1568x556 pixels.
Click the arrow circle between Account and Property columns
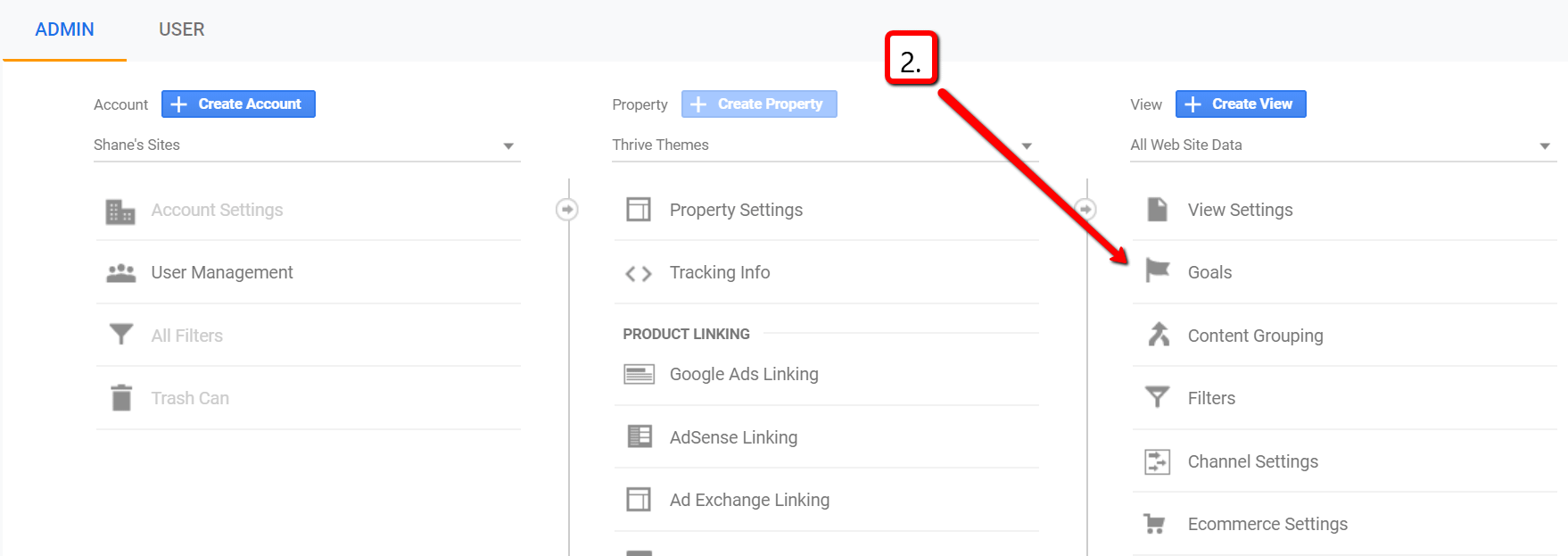pos(567,210)
